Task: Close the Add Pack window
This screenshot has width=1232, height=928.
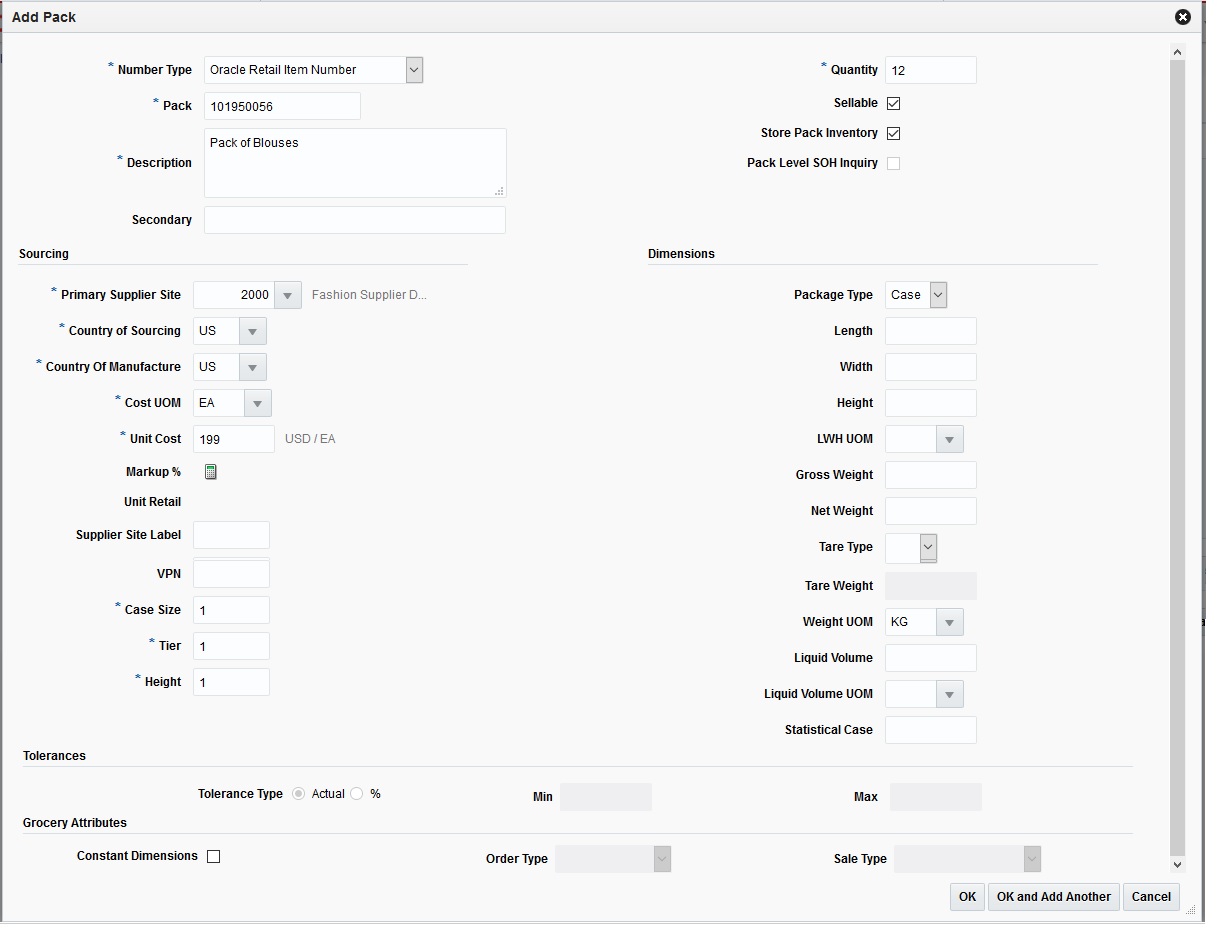Action: 1183,16
